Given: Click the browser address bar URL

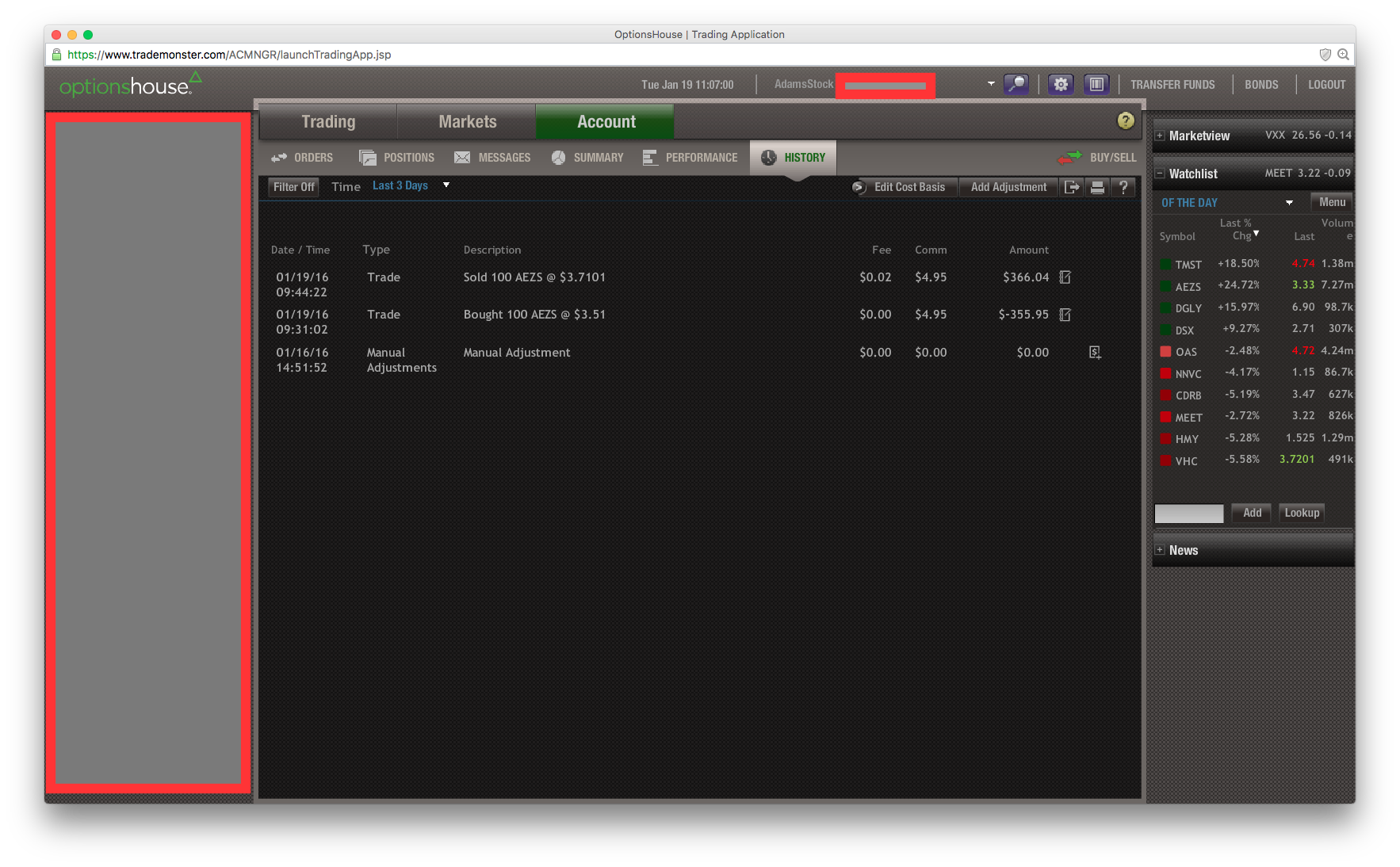Looking at the screenshot, I should [x=229, y=55].
